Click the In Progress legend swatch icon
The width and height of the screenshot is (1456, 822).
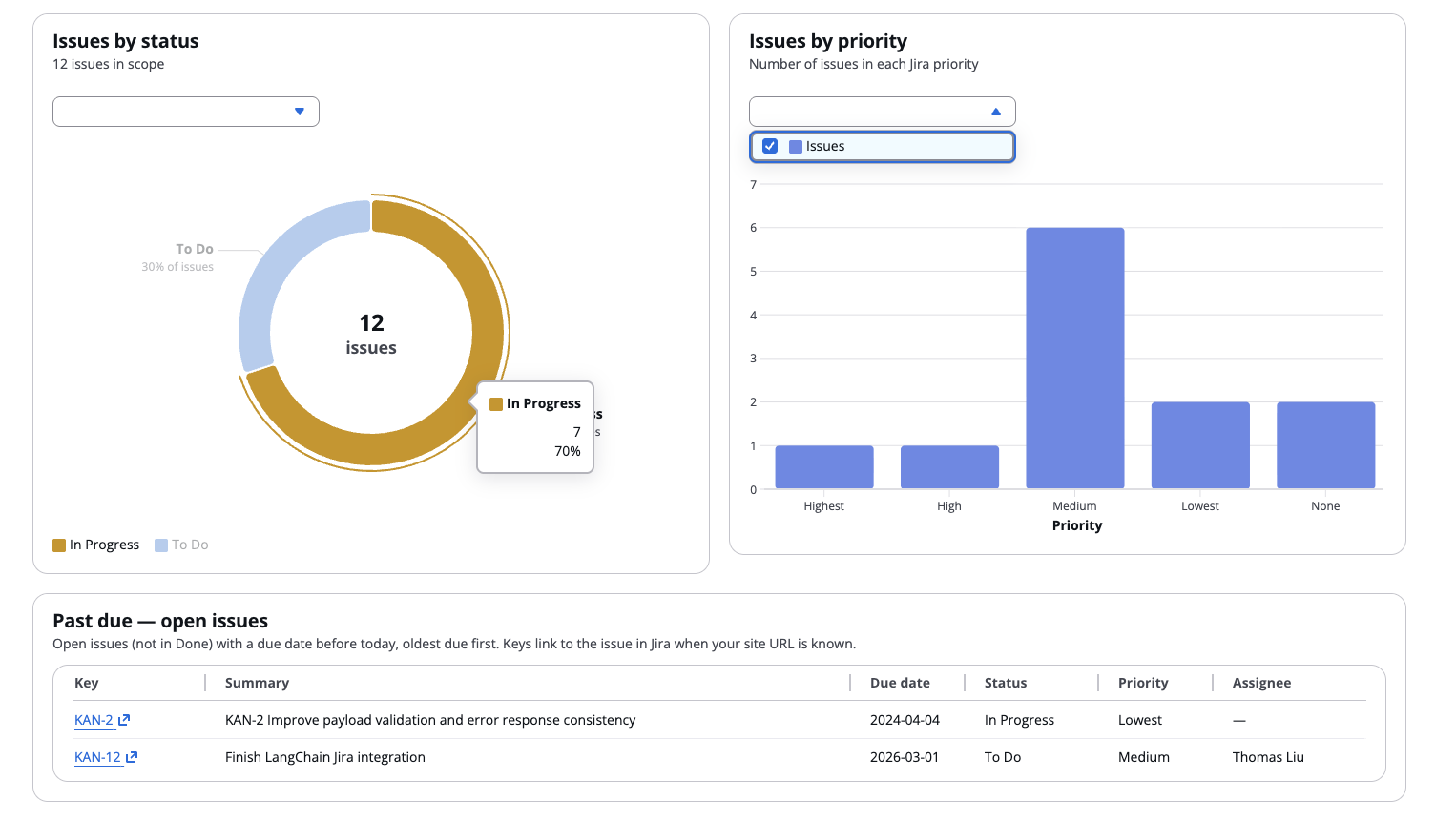coord(58,544)
